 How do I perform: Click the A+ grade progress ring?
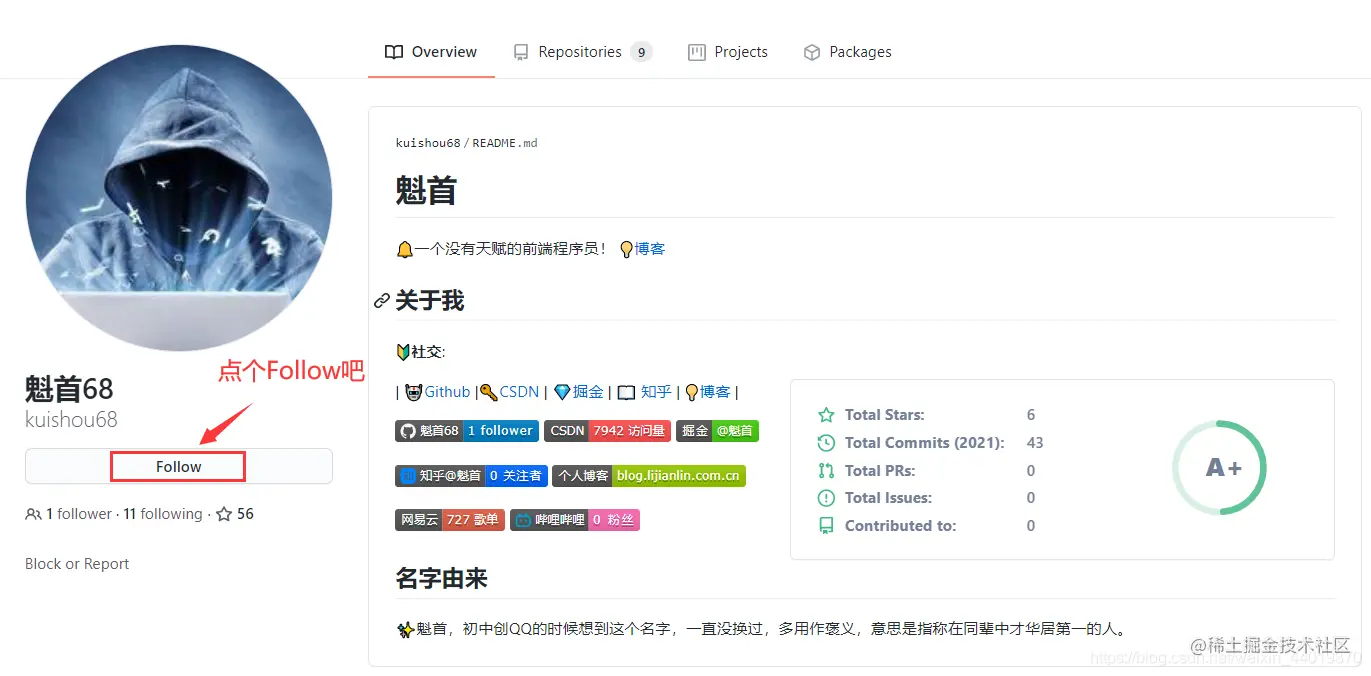(x=1219, y=468)
